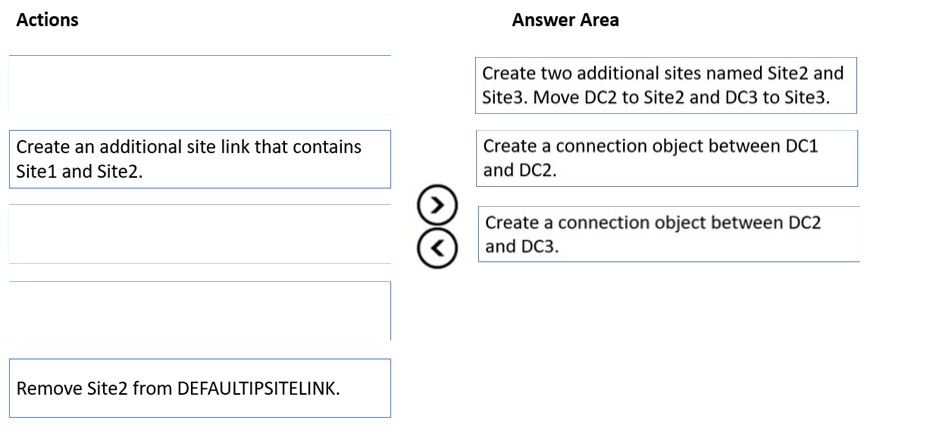Click "and DC2." line in second answer
This screenshot has height=434, width=939.
point(520,170)
